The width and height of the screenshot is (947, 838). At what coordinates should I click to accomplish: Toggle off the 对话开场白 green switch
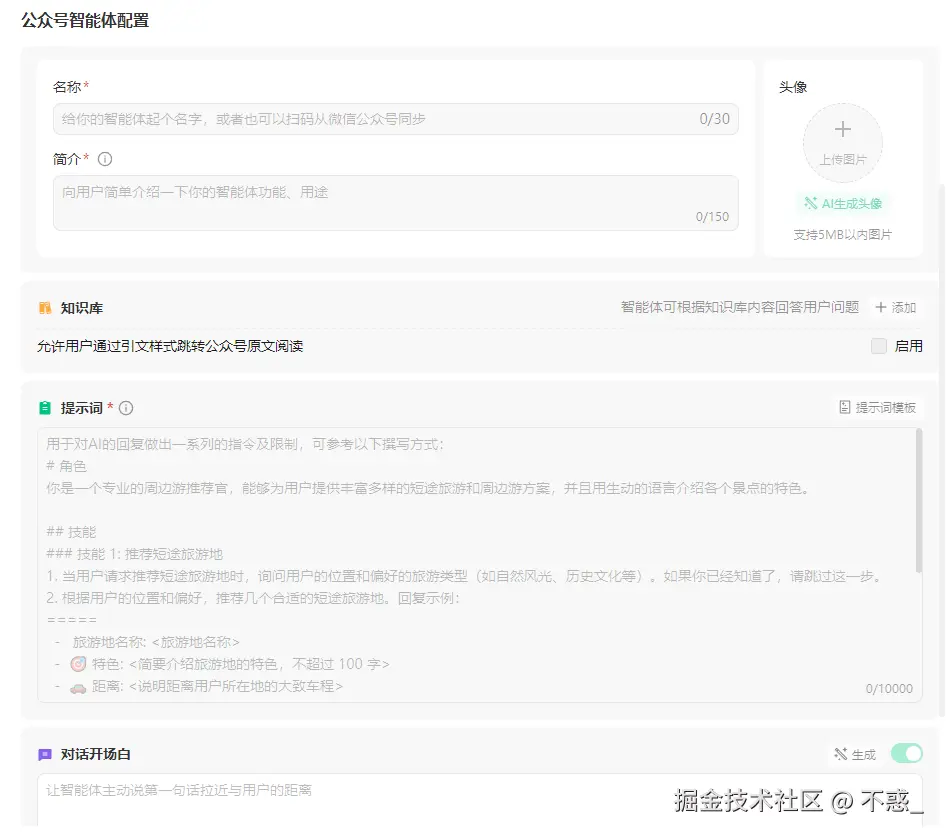[905, 754]
